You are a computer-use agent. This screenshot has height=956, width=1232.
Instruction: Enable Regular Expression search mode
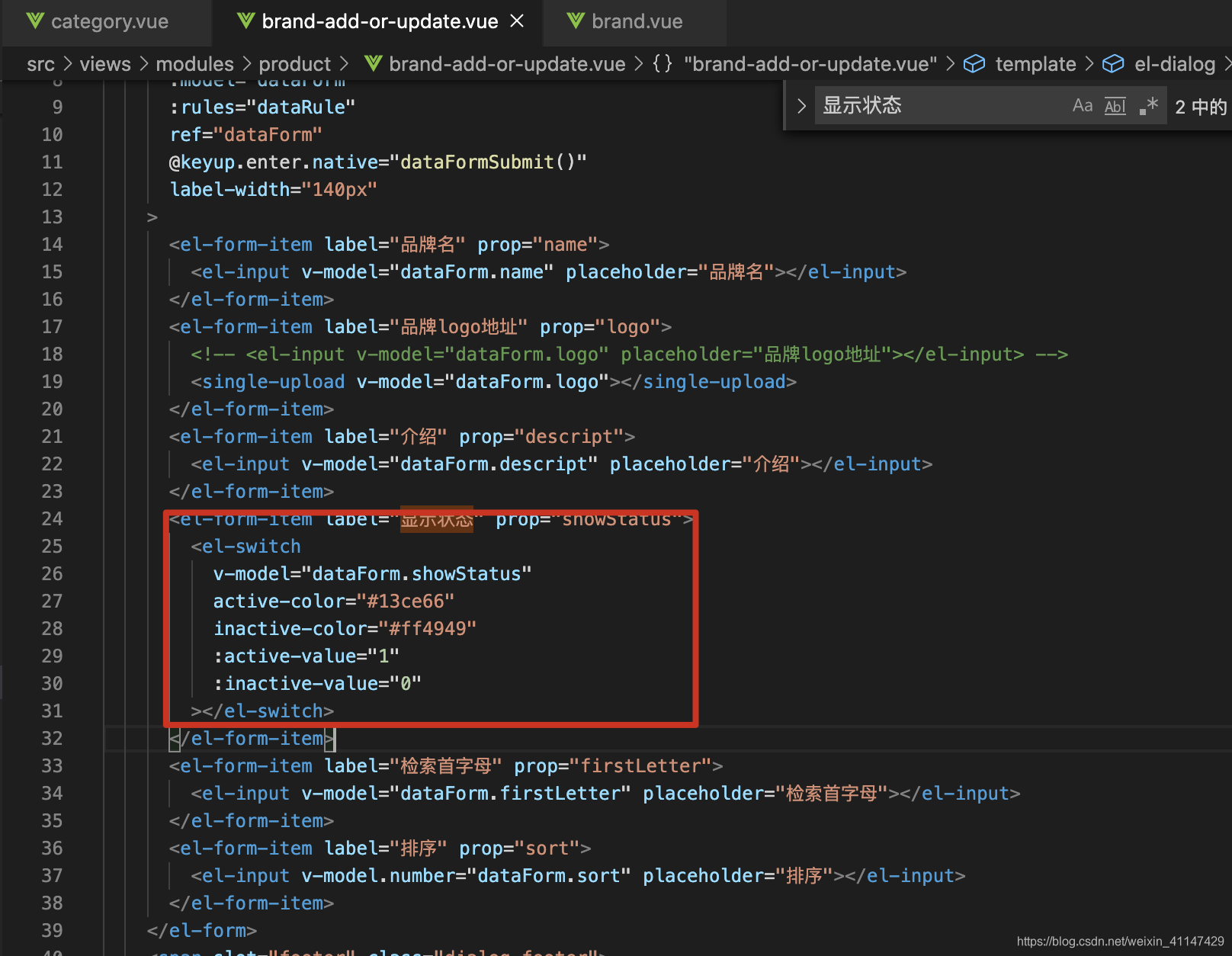pyautogui.click(x=1148, y=104)
